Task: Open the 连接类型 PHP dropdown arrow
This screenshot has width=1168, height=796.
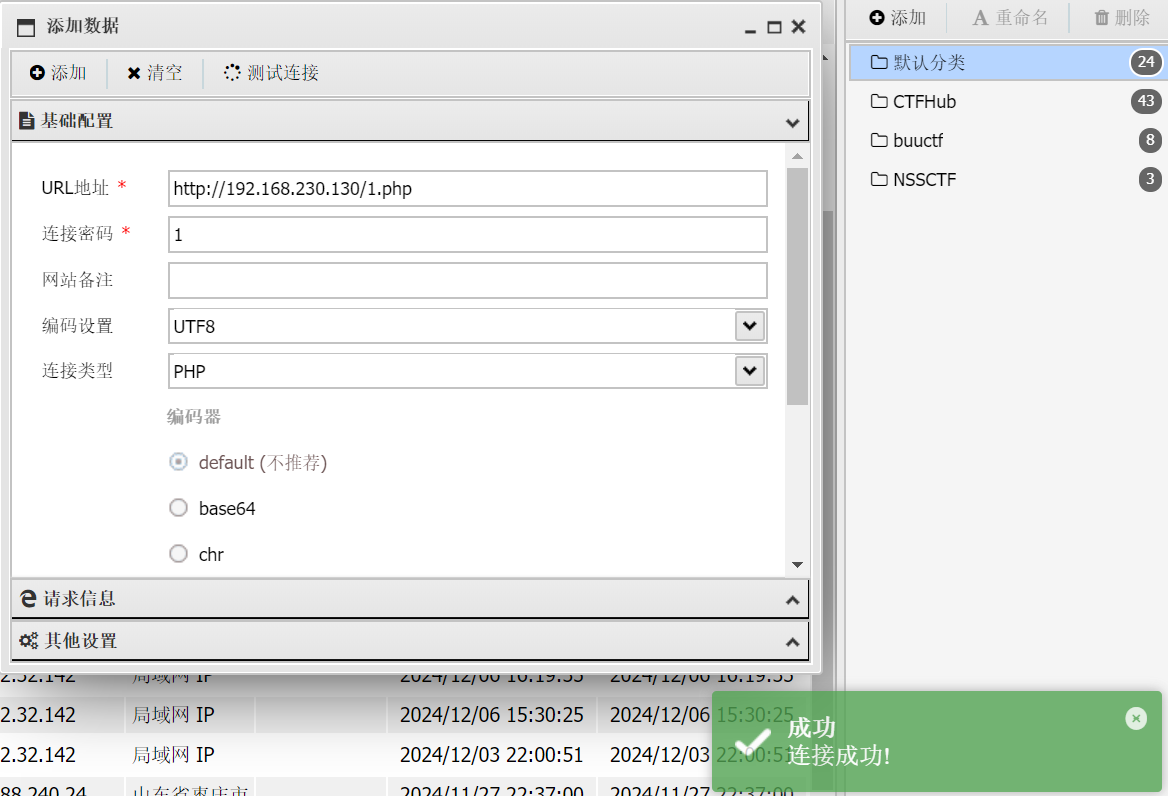Action: click(x=749, y=371)
